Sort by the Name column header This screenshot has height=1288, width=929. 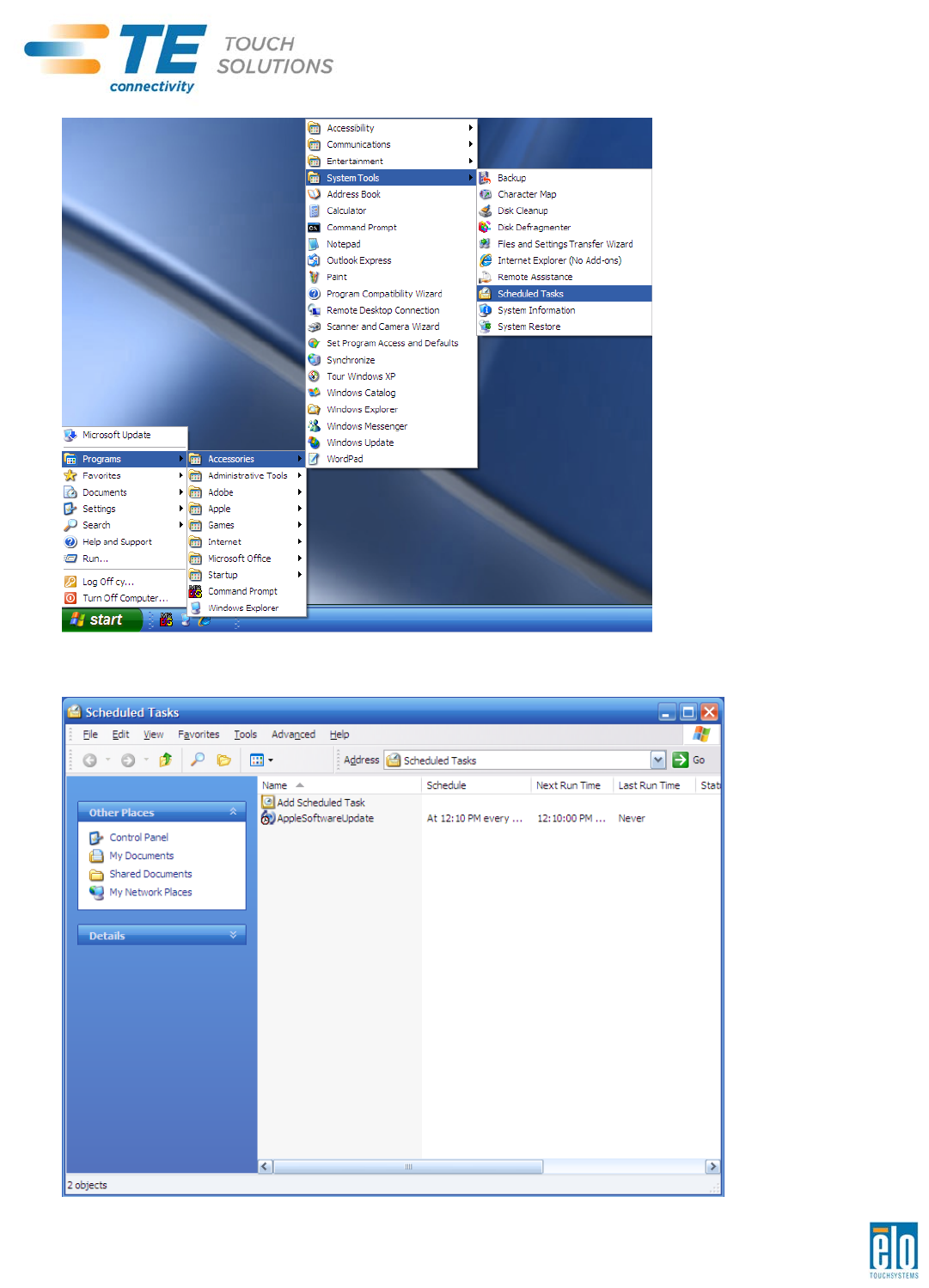[339, 785]
